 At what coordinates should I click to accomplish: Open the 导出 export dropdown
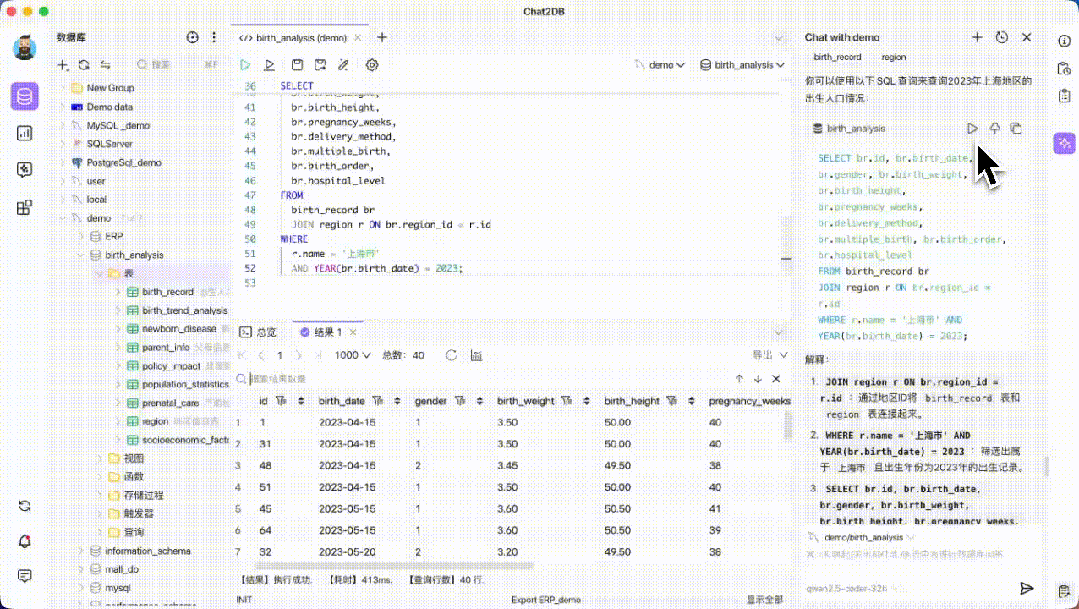tap(769, 355)
